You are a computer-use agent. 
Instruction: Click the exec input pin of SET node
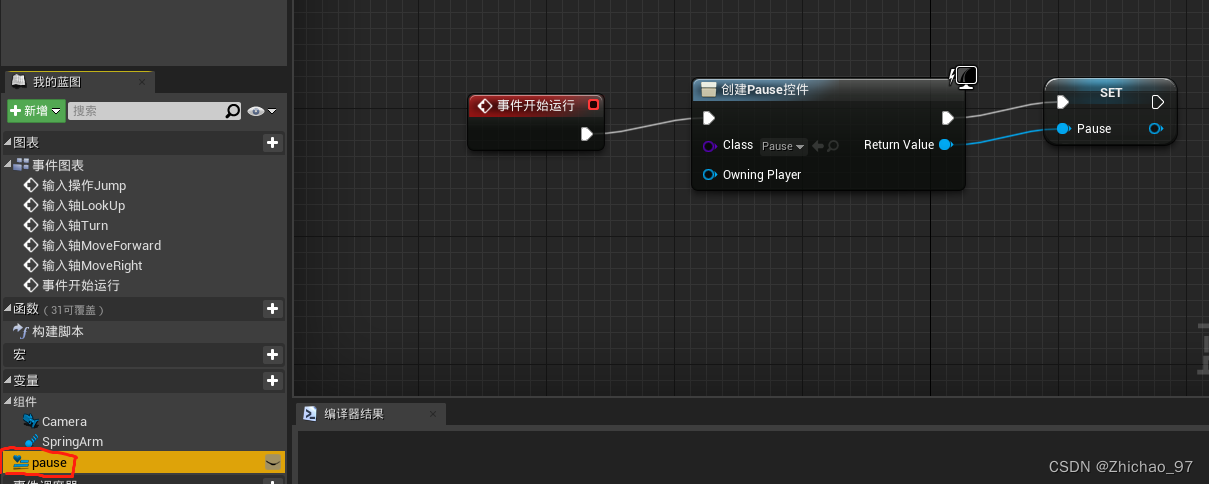[x=1063, y=102]
